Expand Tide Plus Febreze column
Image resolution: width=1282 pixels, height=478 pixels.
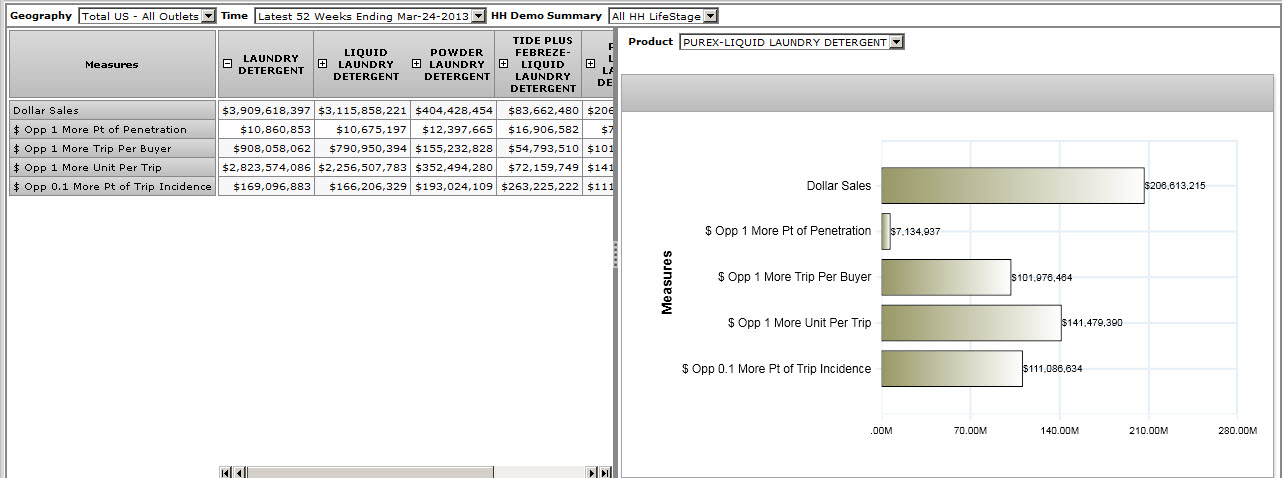[501, 64]
